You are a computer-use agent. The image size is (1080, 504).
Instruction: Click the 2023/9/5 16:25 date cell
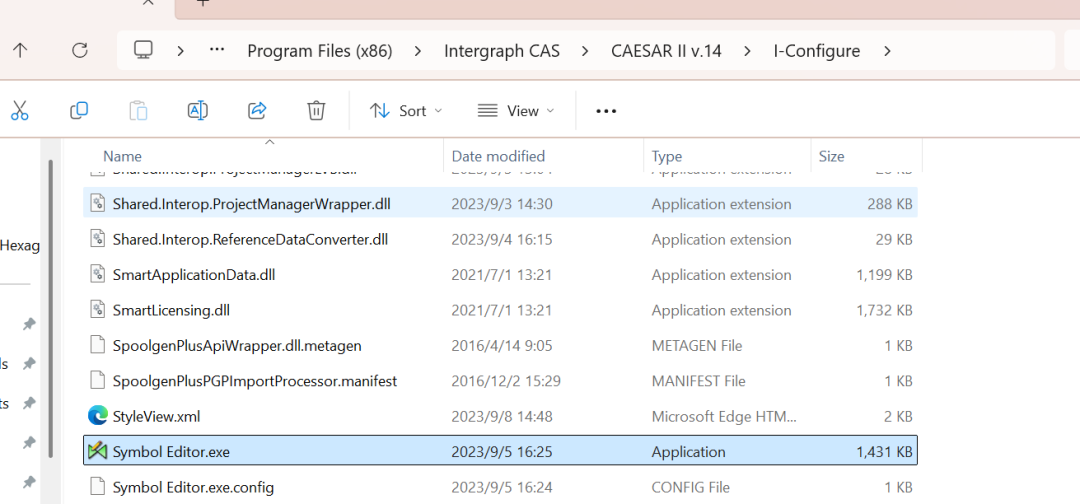click(501, 452)
